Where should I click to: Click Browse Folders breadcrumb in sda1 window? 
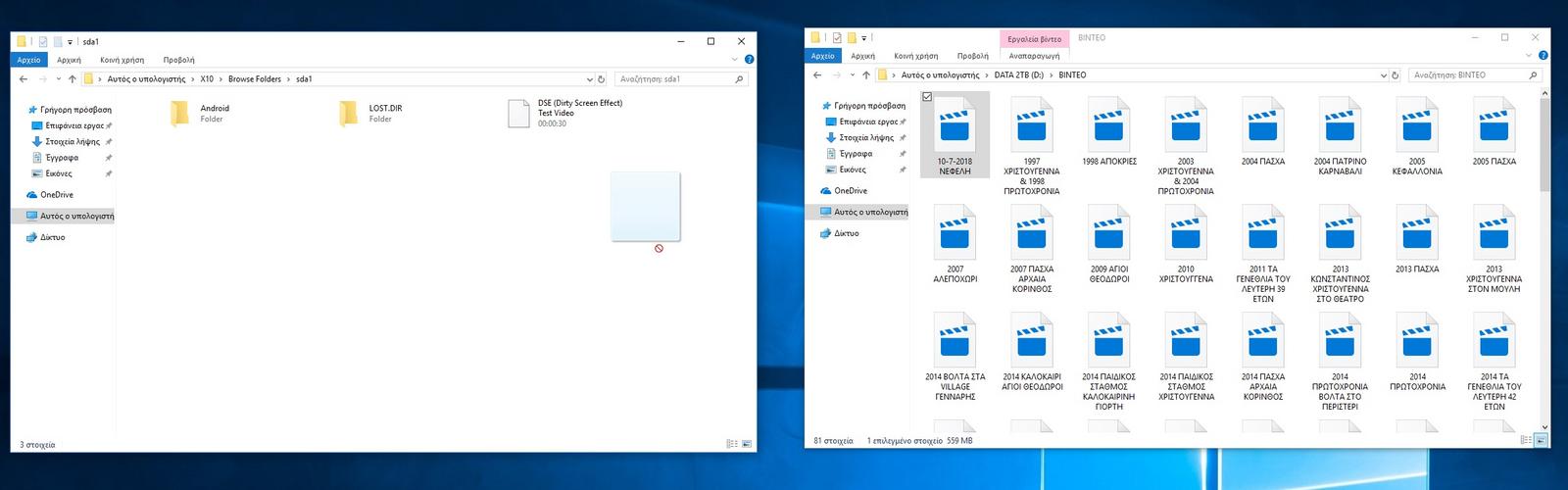(255, 78)
